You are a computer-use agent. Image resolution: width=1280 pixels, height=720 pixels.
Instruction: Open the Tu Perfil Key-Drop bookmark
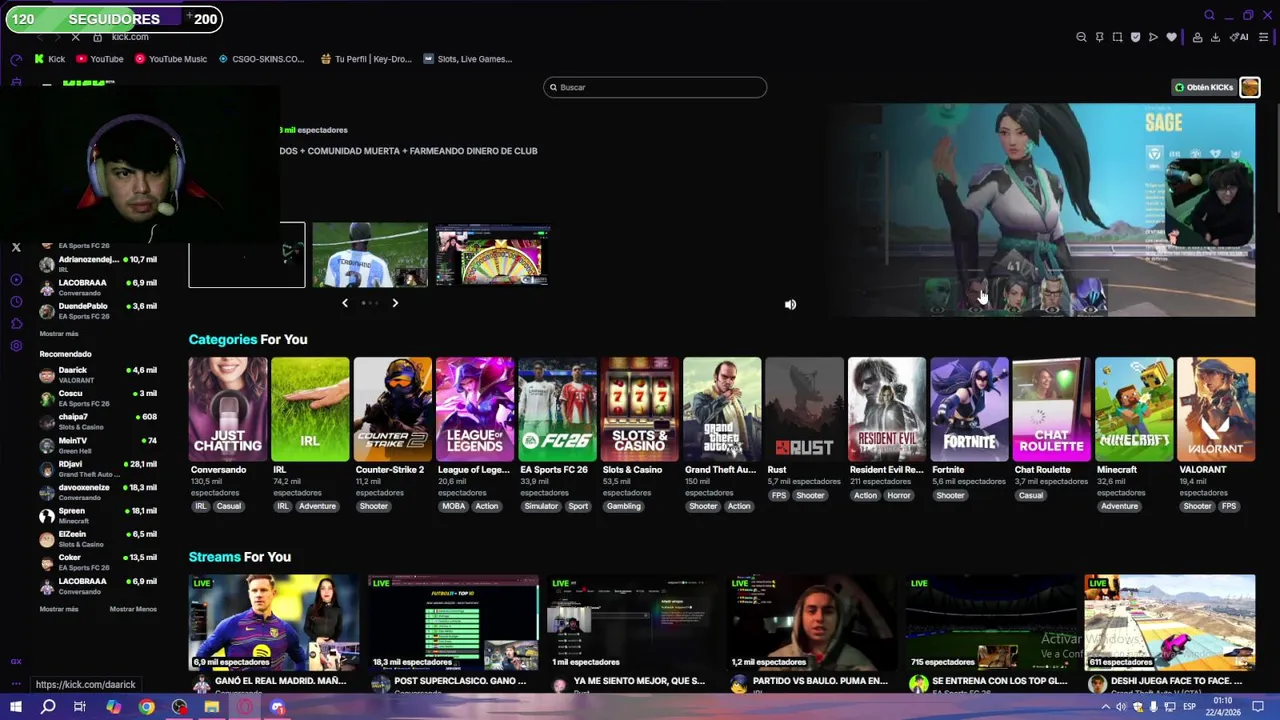pyautogui.click(x=366, y=59)
